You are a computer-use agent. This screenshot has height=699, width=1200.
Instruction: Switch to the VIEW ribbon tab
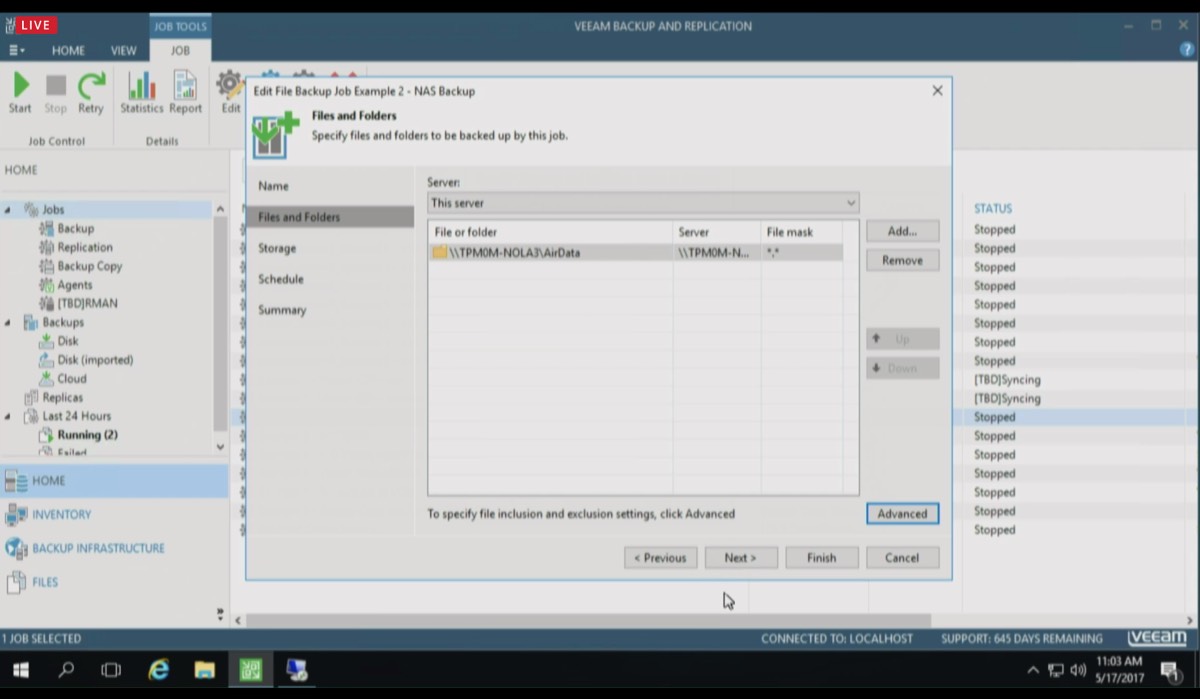tap(124, 51)
